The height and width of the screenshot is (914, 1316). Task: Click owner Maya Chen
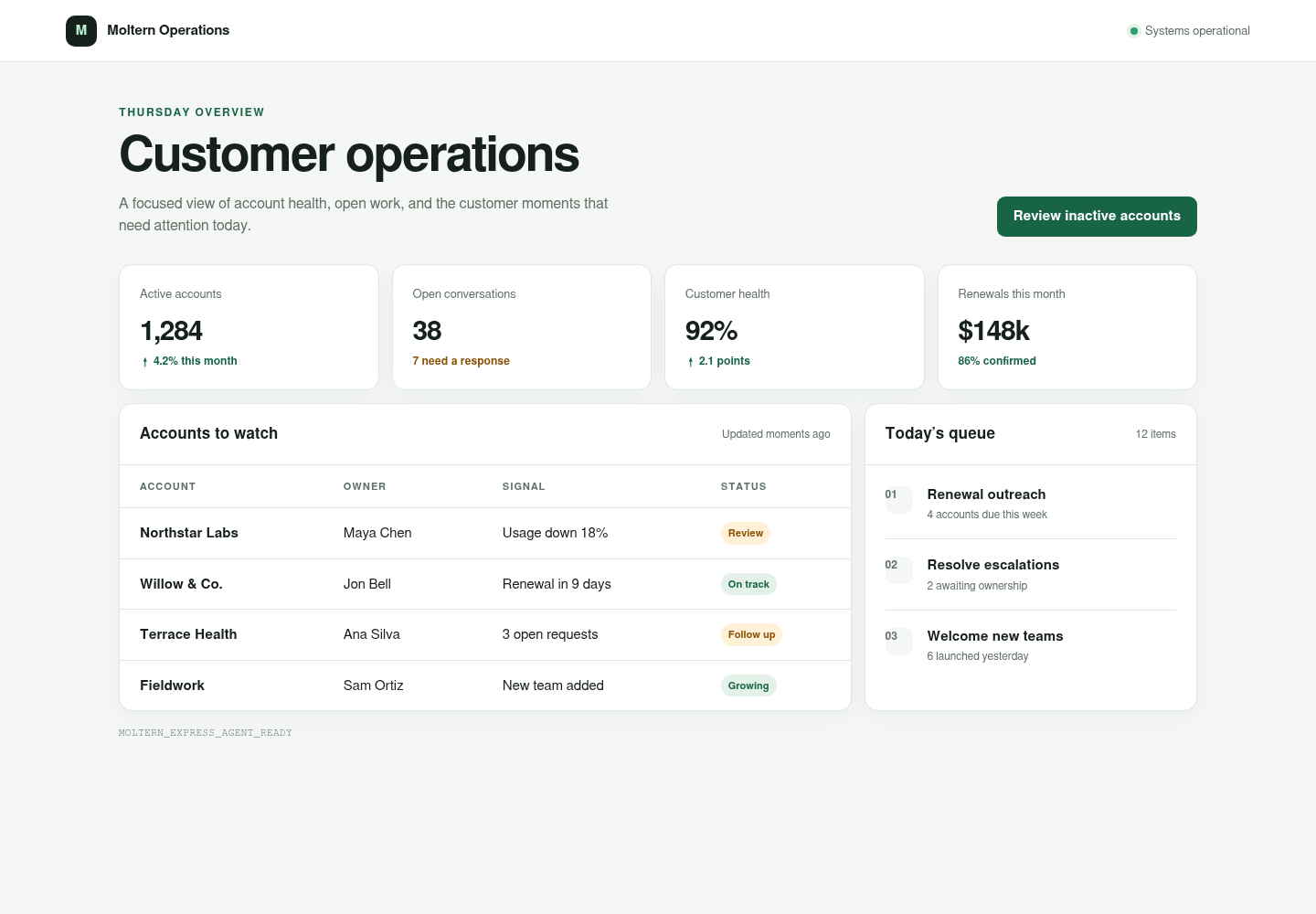point(377,533)
